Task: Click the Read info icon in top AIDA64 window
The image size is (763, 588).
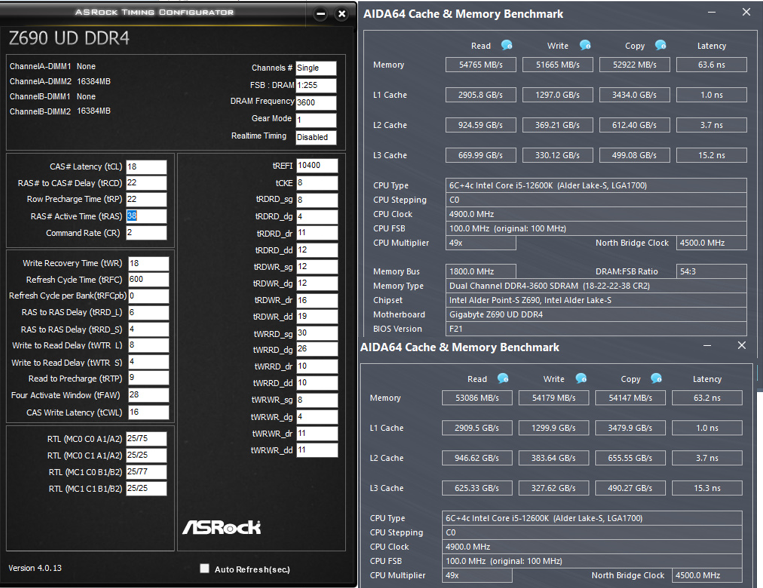Action: (x=507, y=45)
